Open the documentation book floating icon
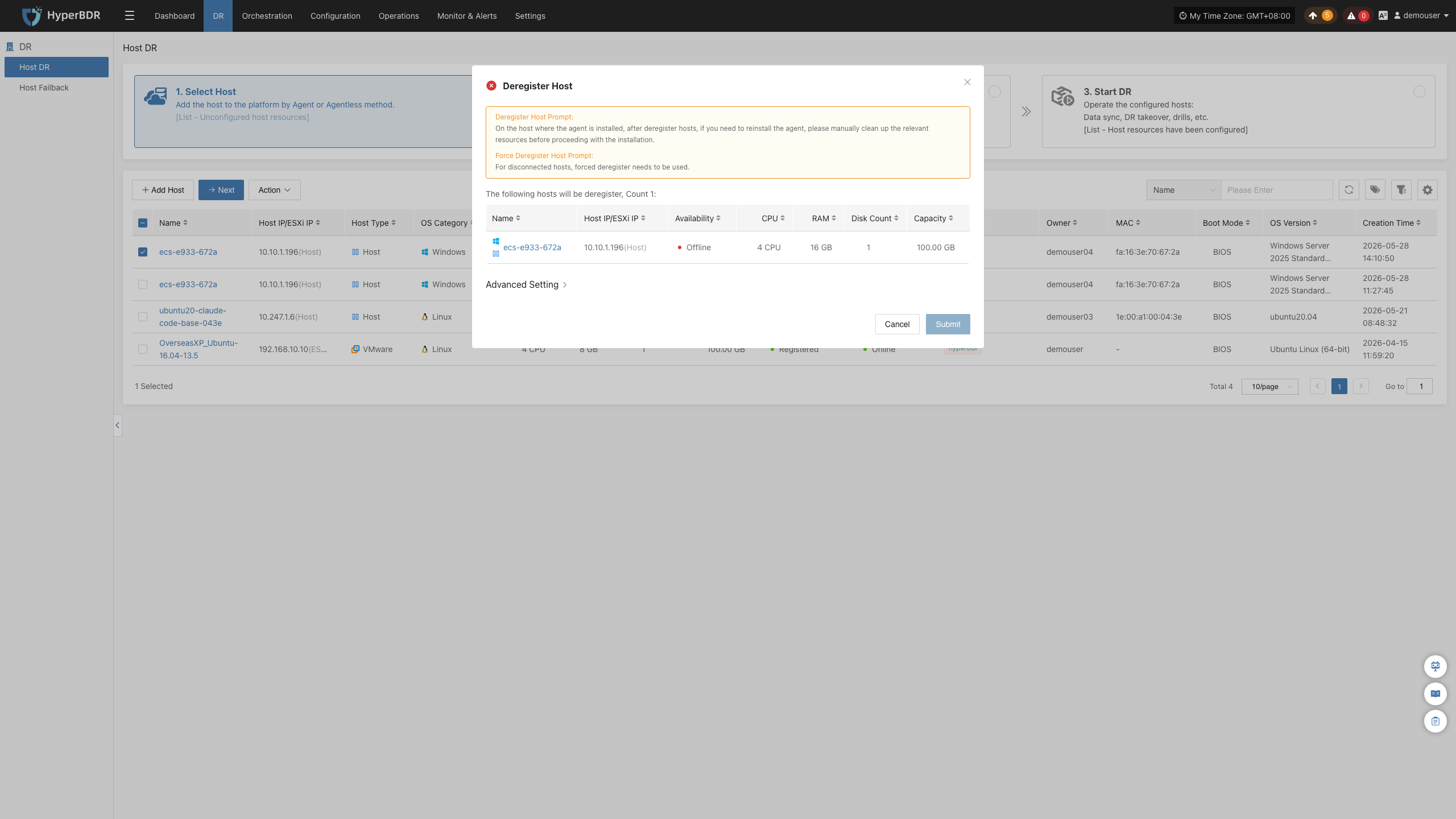This screenshot has width=1456, height=819. pos(1436,693)
